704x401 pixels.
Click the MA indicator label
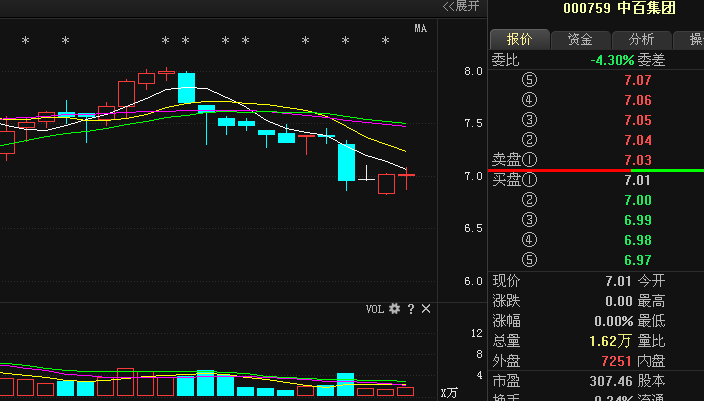pos(421,28)
